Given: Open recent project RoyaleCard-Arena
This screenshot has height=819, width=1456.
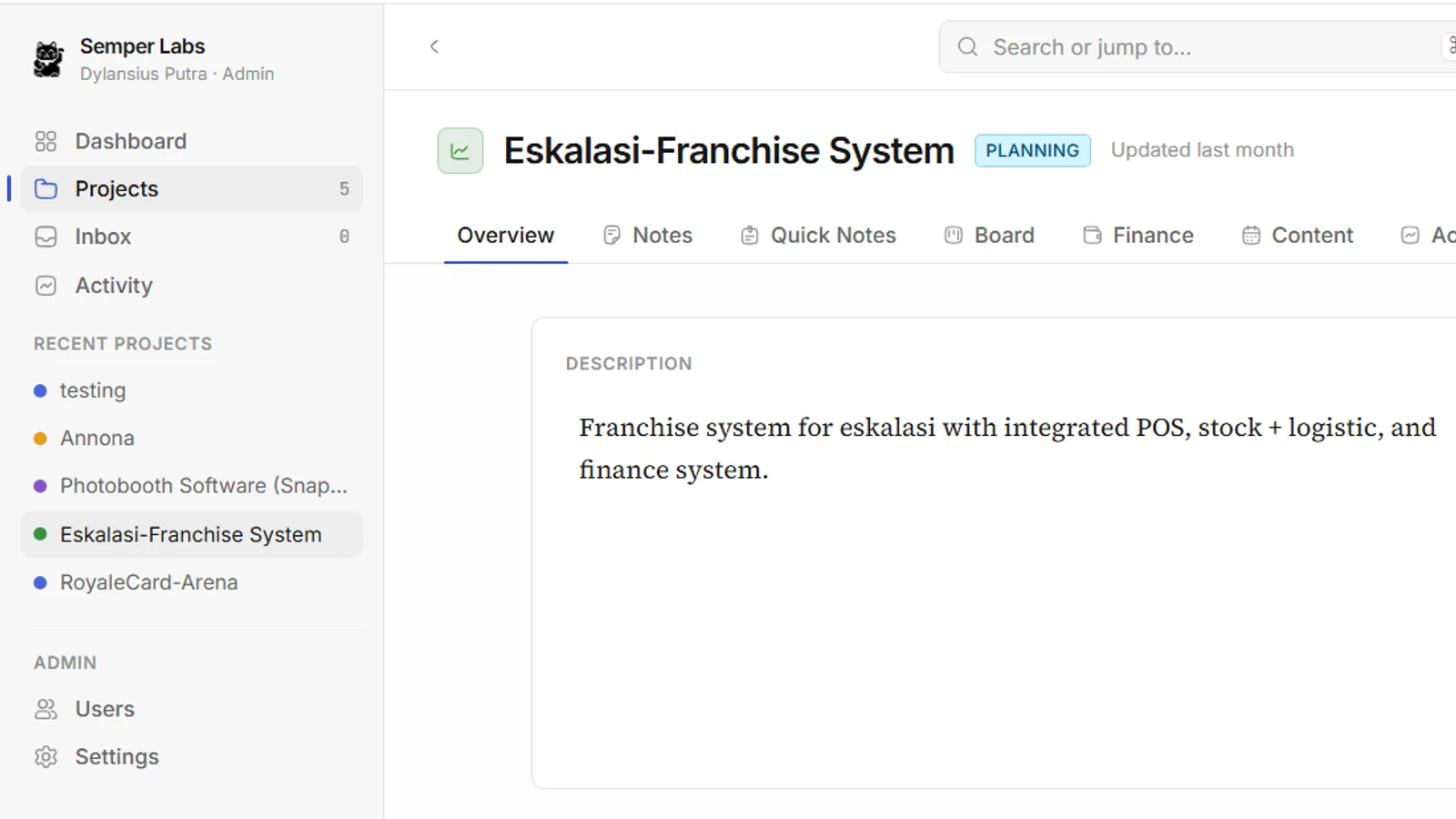Looking at the screenshot, I should [x=191, y=582].
